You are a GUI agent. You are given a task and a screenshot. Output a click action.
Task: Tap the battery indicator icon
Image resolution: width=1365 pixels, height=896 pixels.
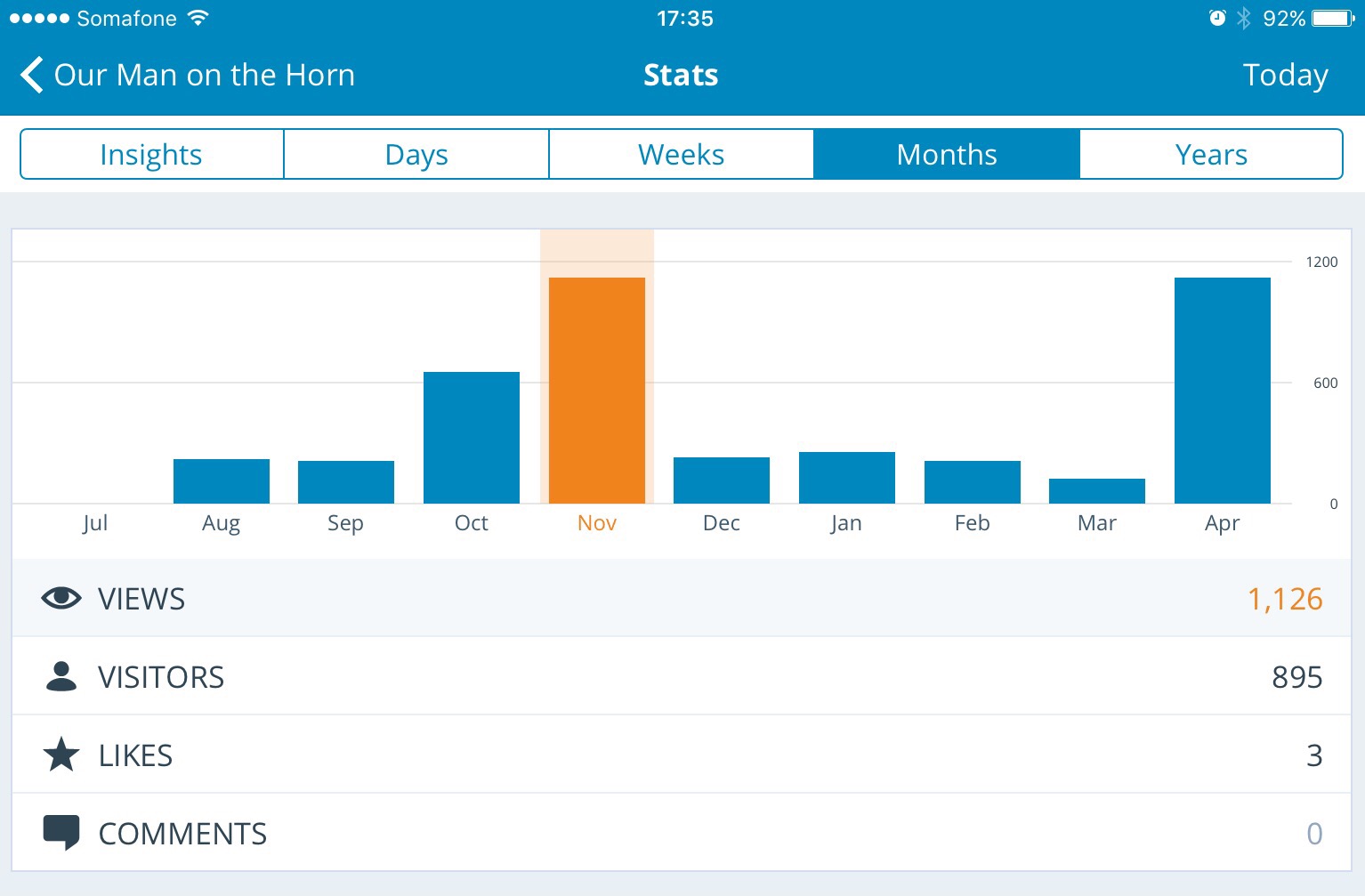[1332, 18]
